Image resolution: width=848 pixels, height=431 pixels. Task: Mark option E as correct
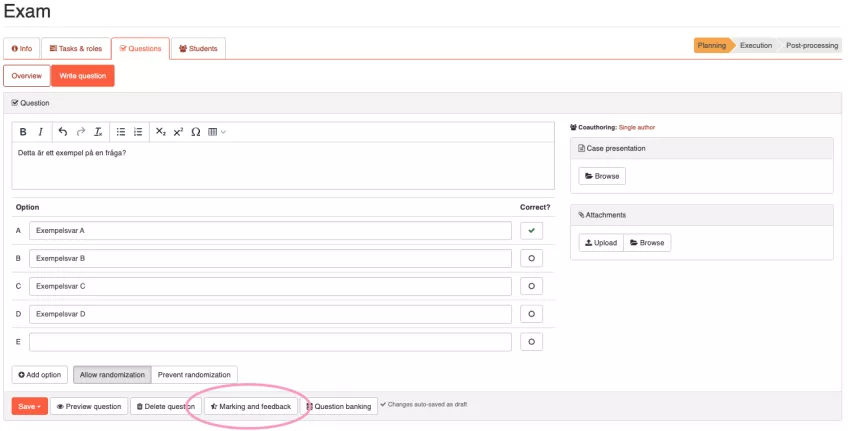(532, 342)
